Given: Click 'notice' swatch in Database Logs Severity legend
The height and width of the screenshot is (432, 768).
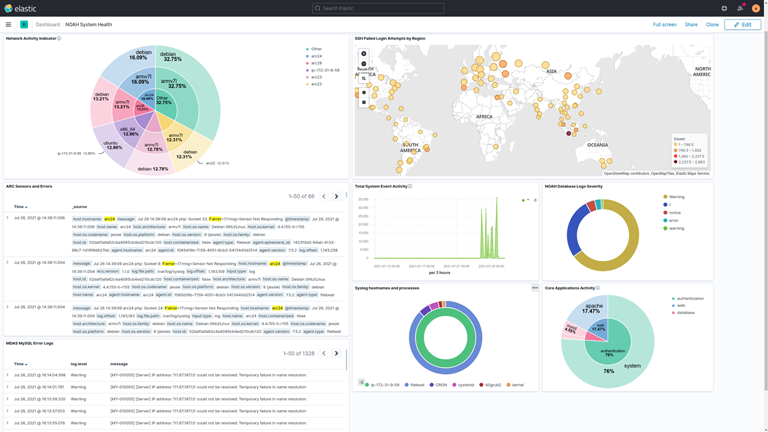Looking at the screenshot, I should [665, 213].
